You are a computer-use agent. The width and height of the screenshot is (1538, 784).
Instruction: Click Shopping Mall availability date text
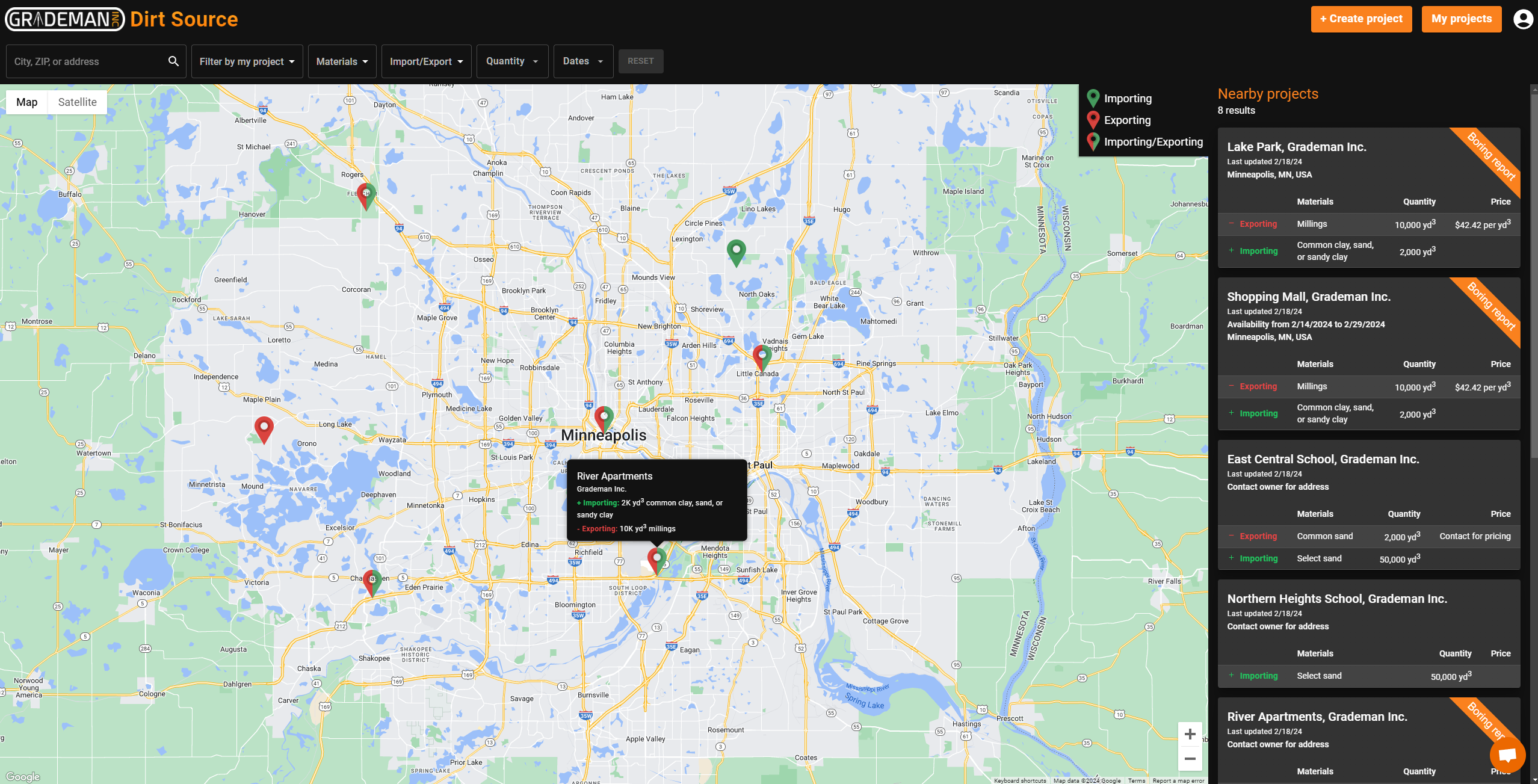tap(1306, 324)
